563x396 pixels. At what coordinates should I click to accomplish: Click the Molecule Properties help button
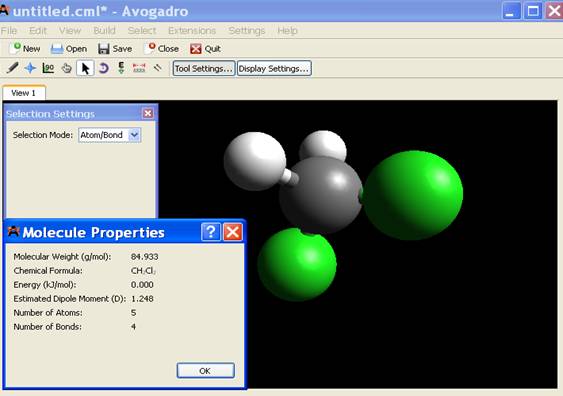pos(211,232)
